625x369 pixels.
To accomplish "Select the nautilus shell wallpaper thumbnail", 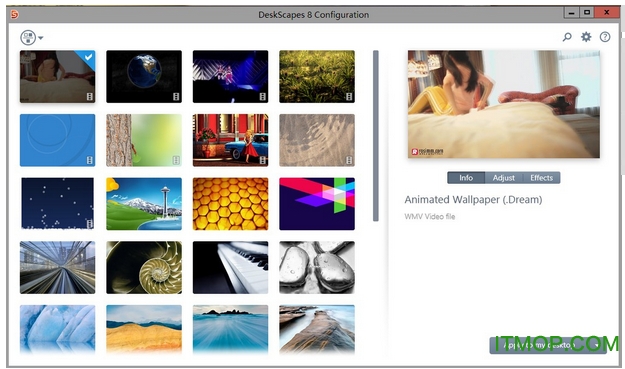I will (x=144, y=267).
